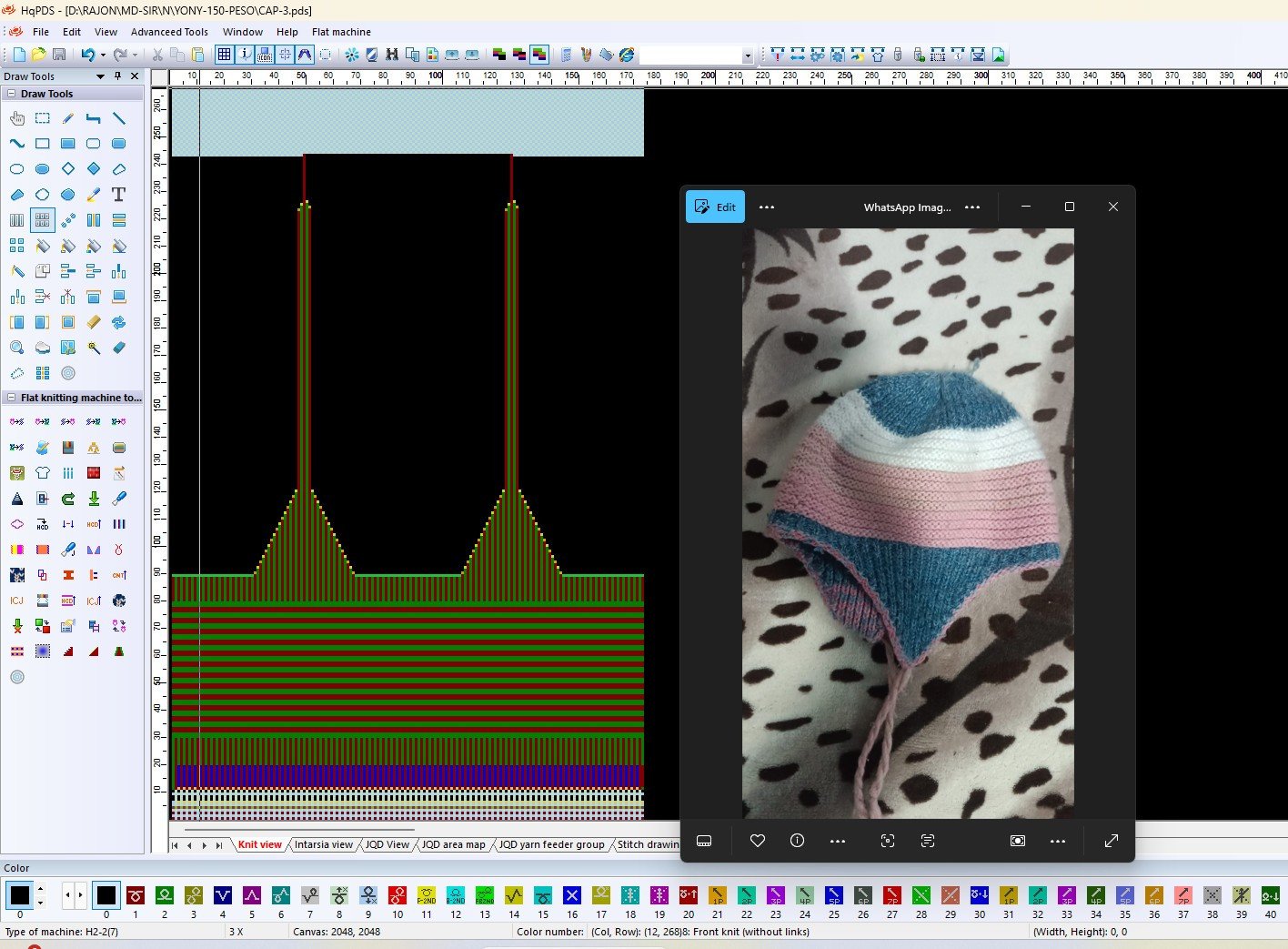Image resolution: width=1288 pixels, height=949 pixels.
Task: Collapse the Draw Tools section
Action: pos(11,94)
